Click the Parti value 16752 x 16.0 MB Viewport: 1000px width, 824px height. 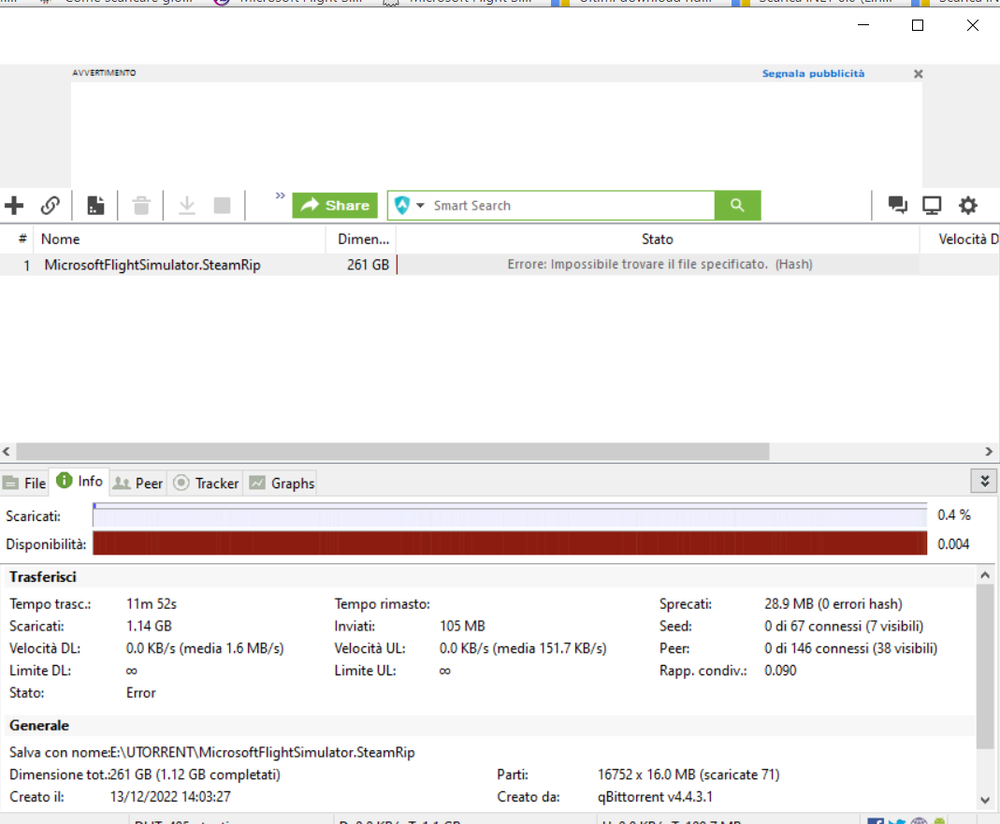[x=689, y=775]
